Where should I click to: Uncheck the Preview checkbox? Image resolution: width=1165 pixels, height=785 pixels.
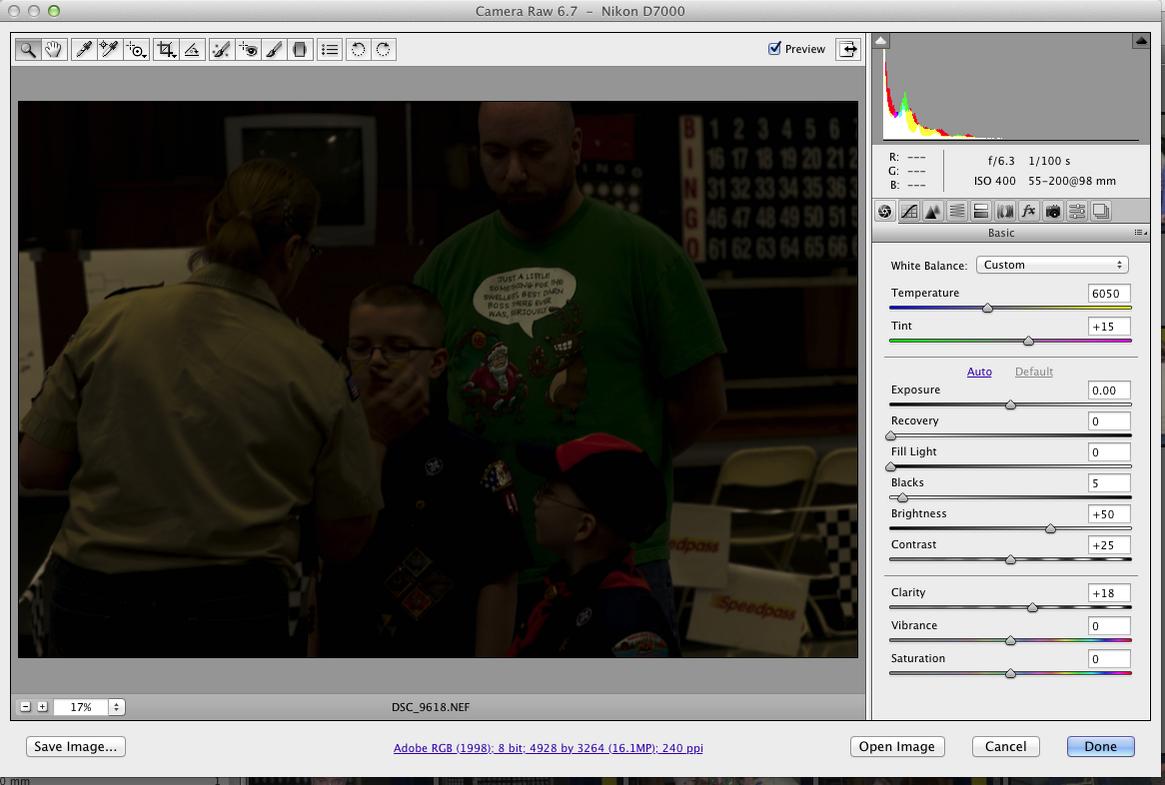[774, 48]
